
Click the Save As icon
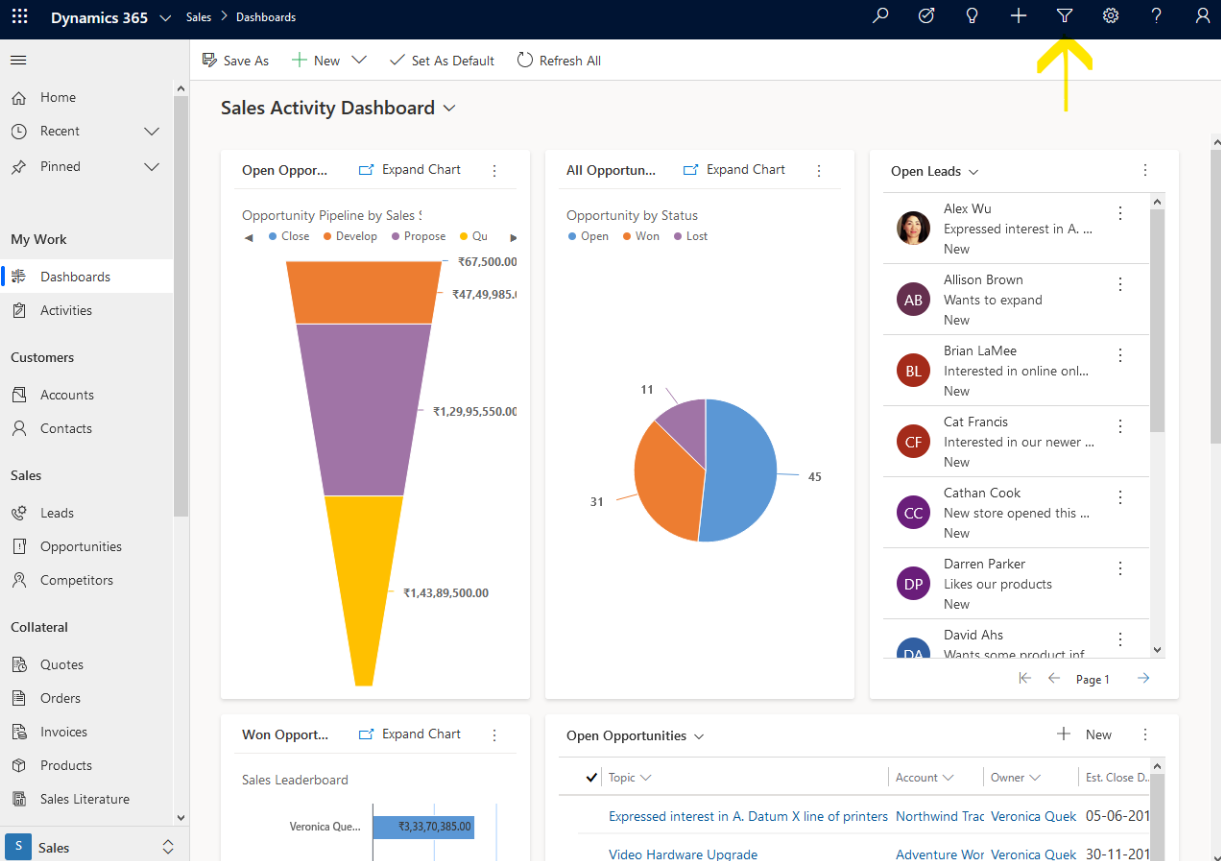[210, 60]
